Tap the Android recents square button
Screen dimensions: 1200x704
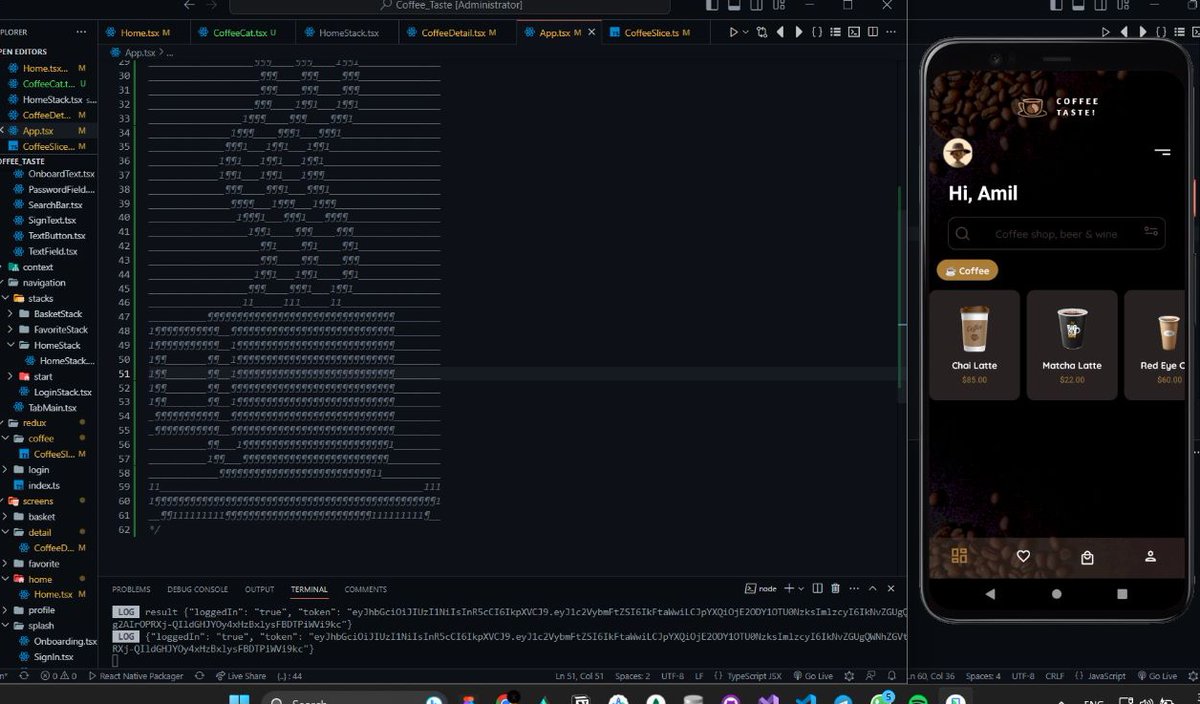[1122, 594]
